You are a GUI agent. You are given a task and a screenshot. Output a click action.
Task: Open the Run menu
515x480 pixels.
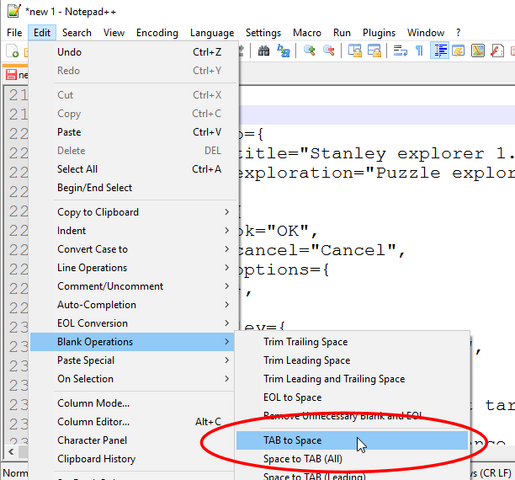tap(342, 33)
